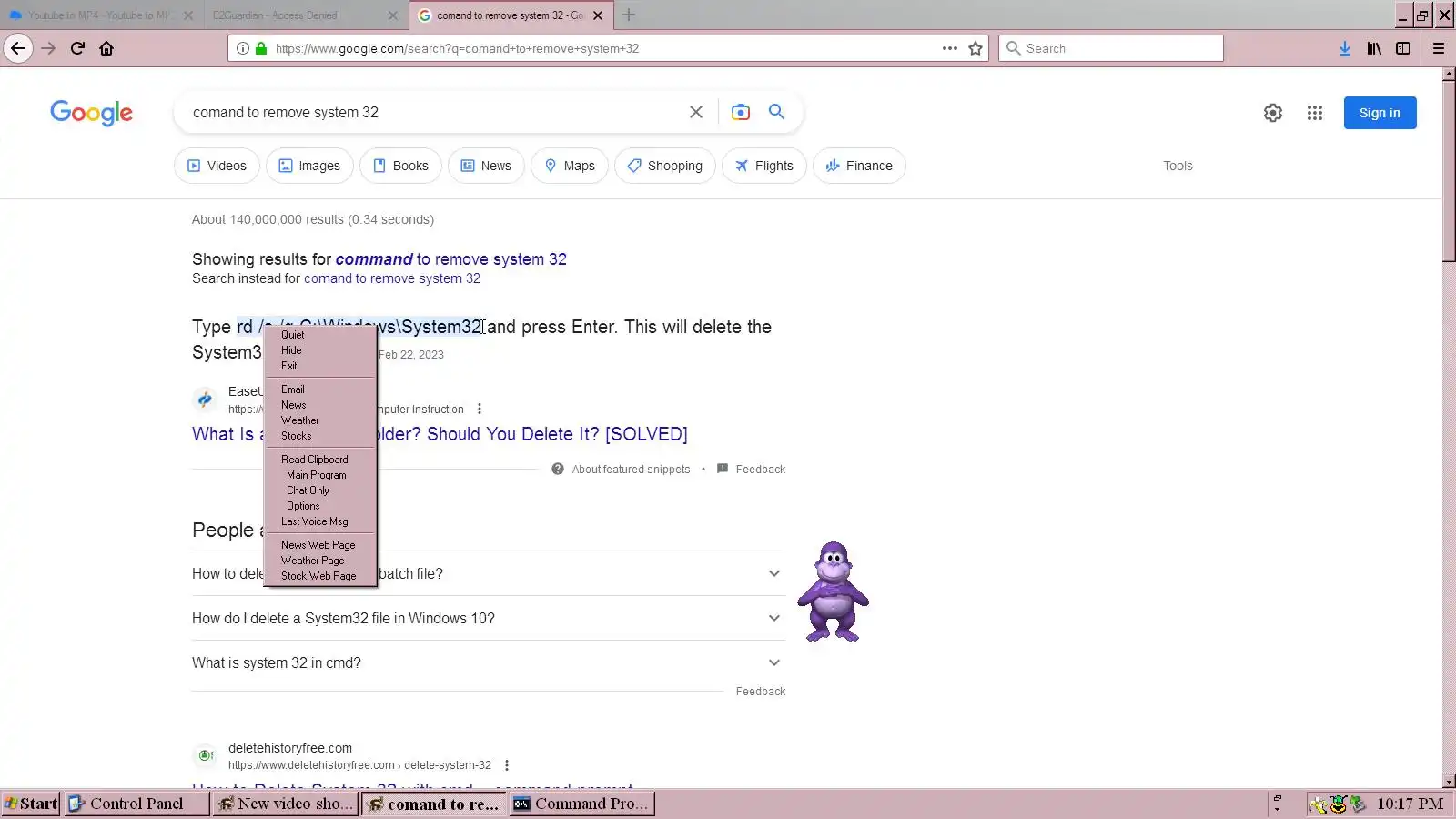The image size is (1456, 819).
Task: Click the featured snippet Feedback link
Action: 751,469
